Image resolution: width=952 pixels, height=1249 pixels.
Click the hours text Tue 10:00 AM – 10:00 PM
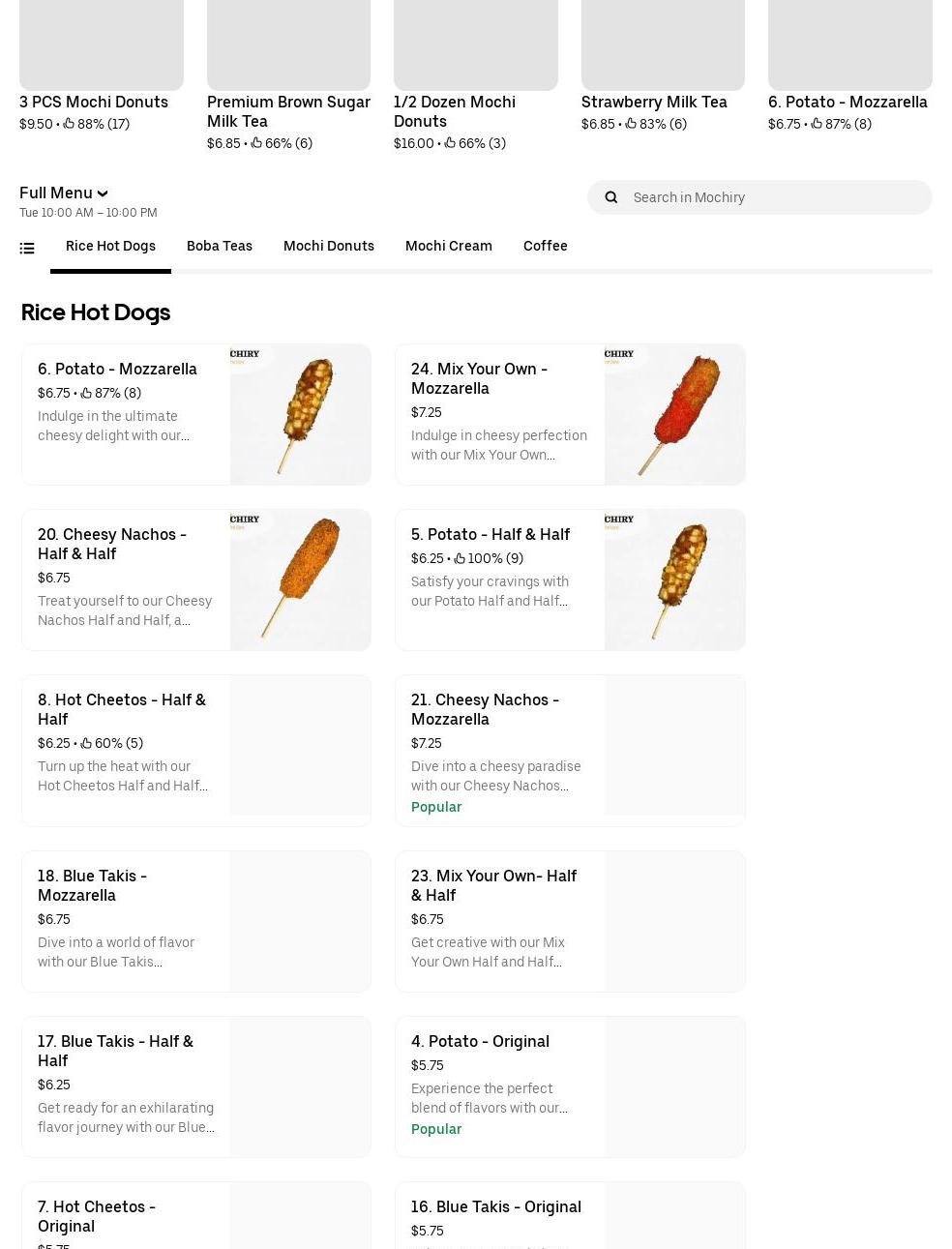[88, 213]
